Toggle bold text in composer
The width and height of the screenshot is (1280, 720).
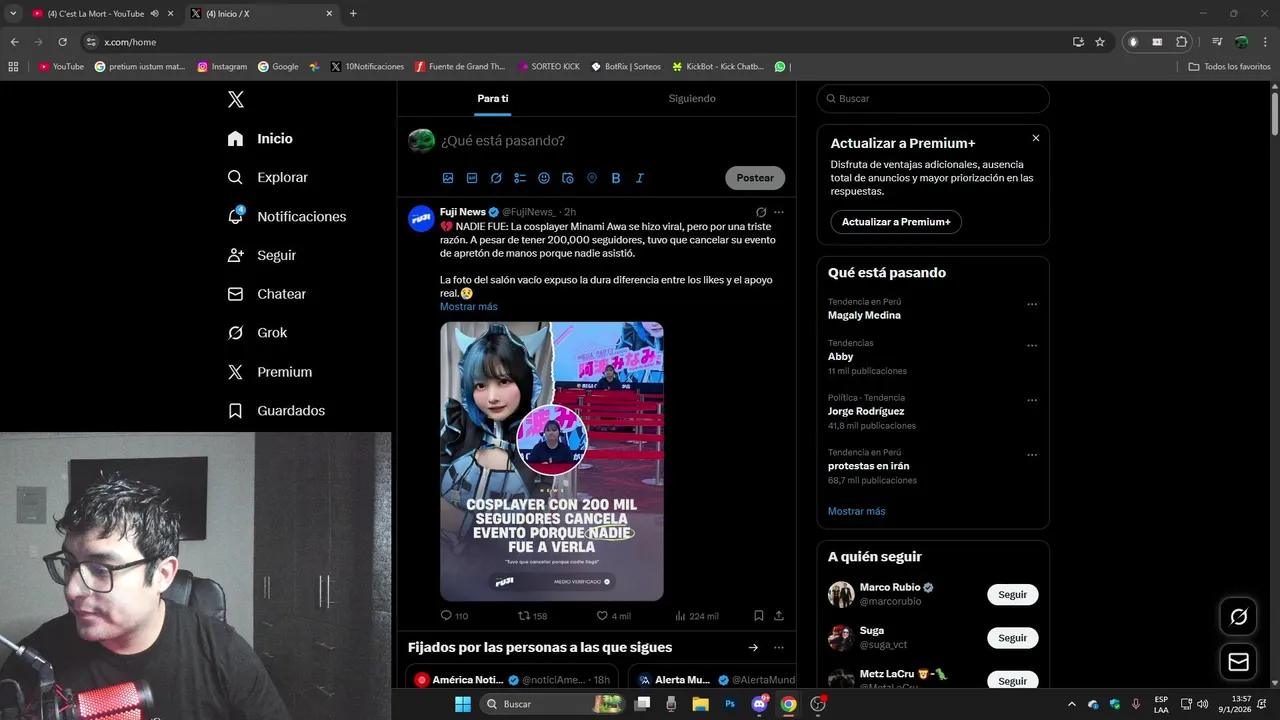[616, 178]
